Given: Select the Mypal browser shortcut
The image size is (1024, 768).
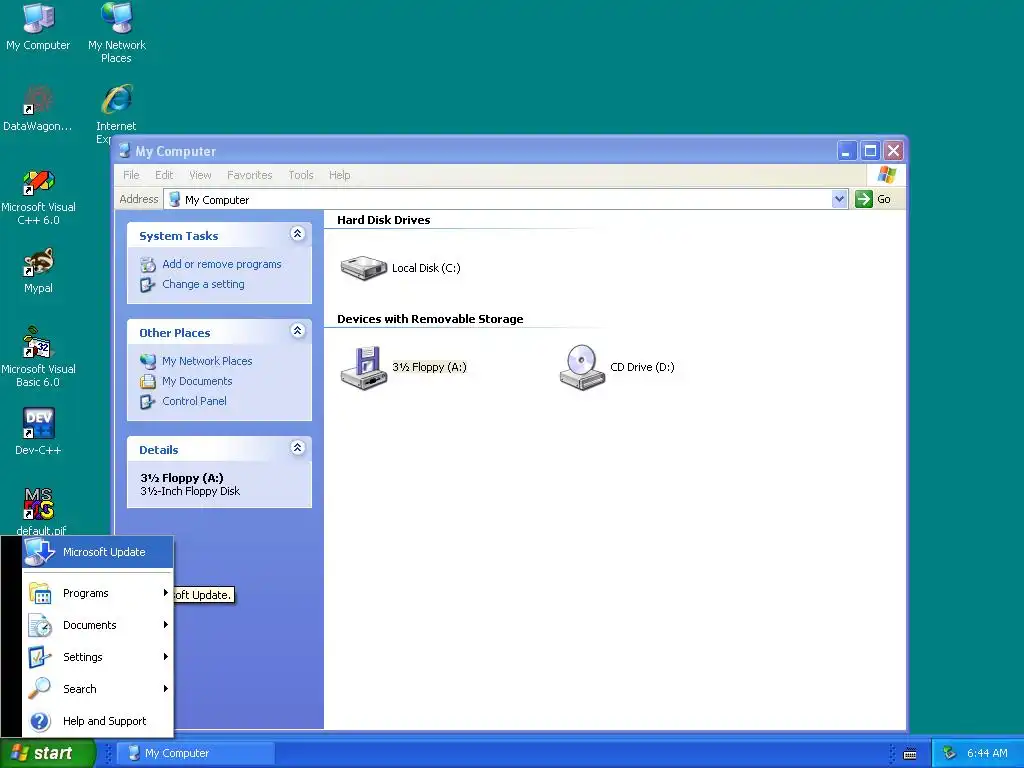Looking at the screenshot, I should pyautogui.click(x=38, y=270).
